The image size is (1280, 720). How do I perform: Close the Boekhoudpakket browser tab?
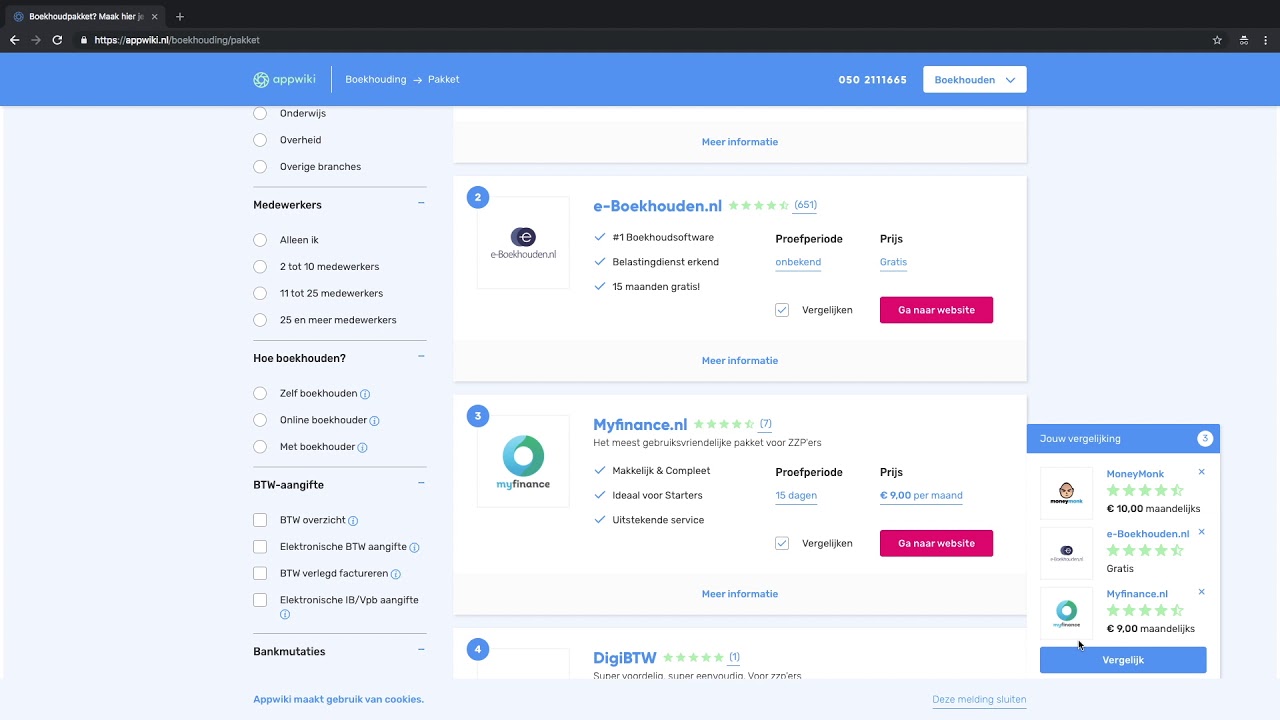point(154,17)
